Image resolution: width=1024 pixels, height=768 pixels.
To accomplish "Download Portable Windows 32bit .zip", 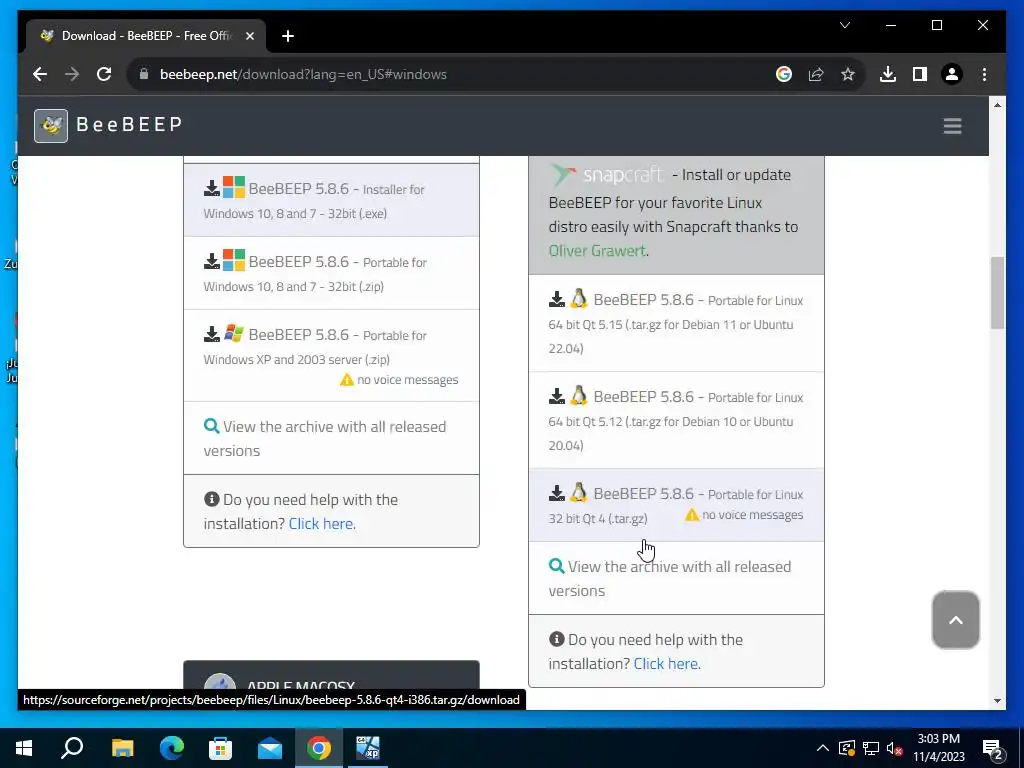I will (x=331, y=273).
